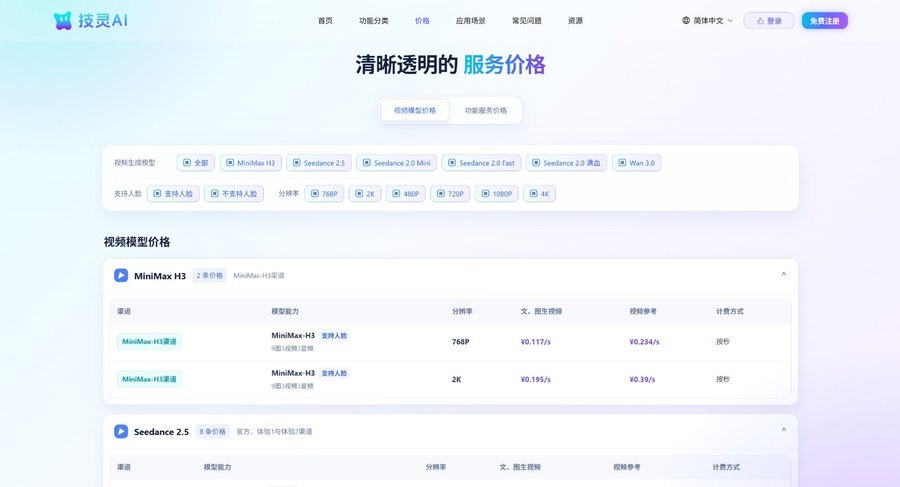Toggle the 2K resolution filter
Image resolution: width=900 pixels, height=487 pixels.
pyautogui.click(x=365, y=194)
